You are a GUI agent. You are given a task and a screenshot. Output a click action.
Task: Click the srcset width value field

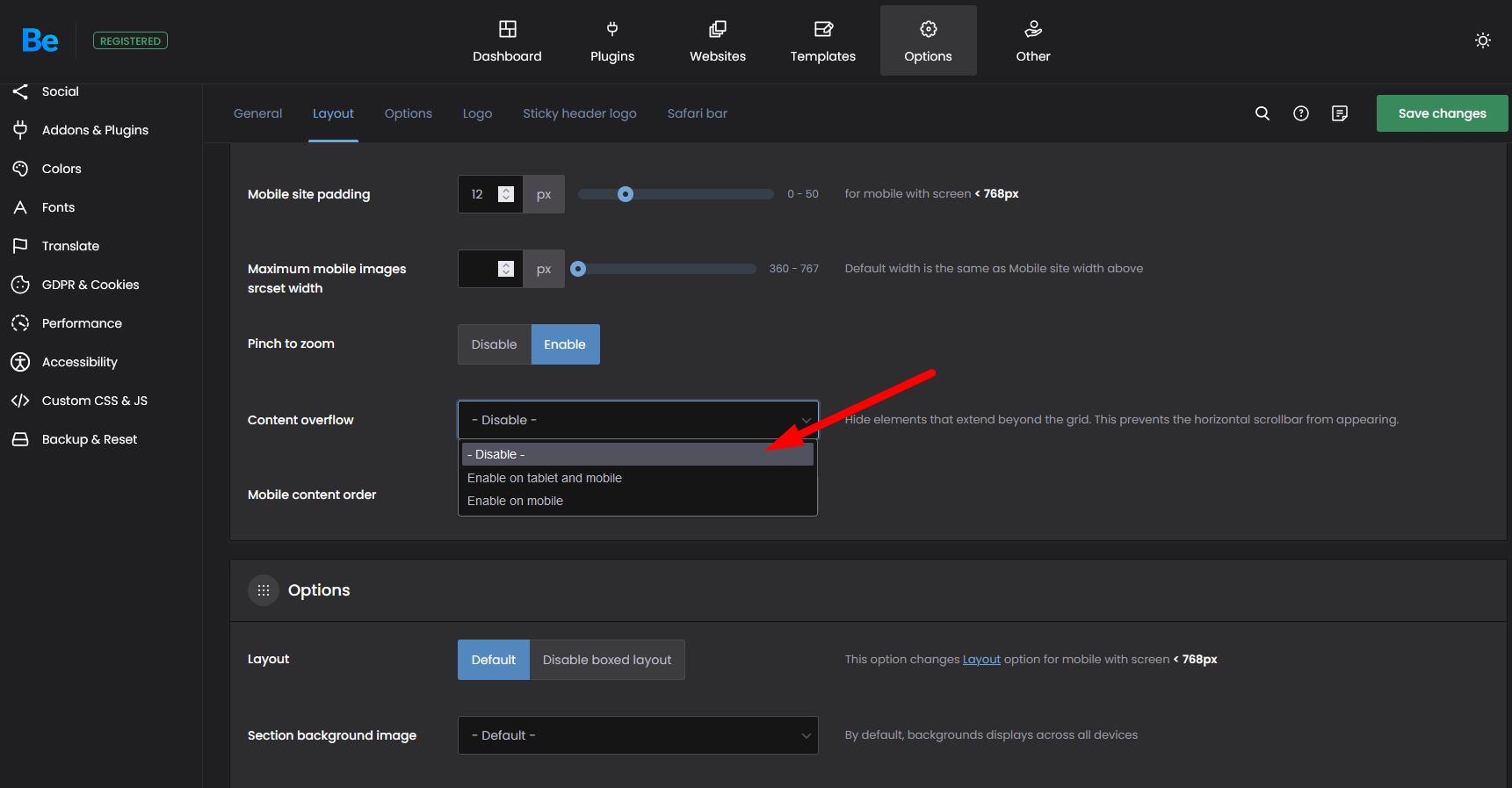(x=490, y=269)
